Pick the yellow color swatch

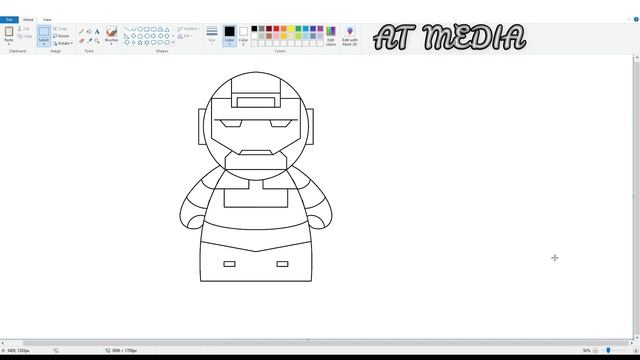[x=291, y=29]
